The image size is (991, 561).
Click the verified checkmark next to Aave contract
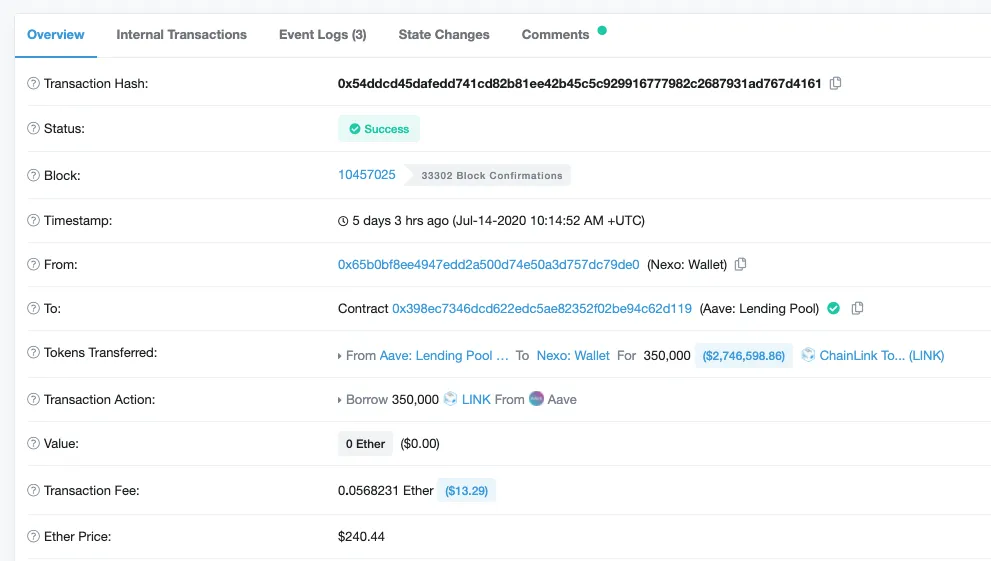click(x=834, y=308)
